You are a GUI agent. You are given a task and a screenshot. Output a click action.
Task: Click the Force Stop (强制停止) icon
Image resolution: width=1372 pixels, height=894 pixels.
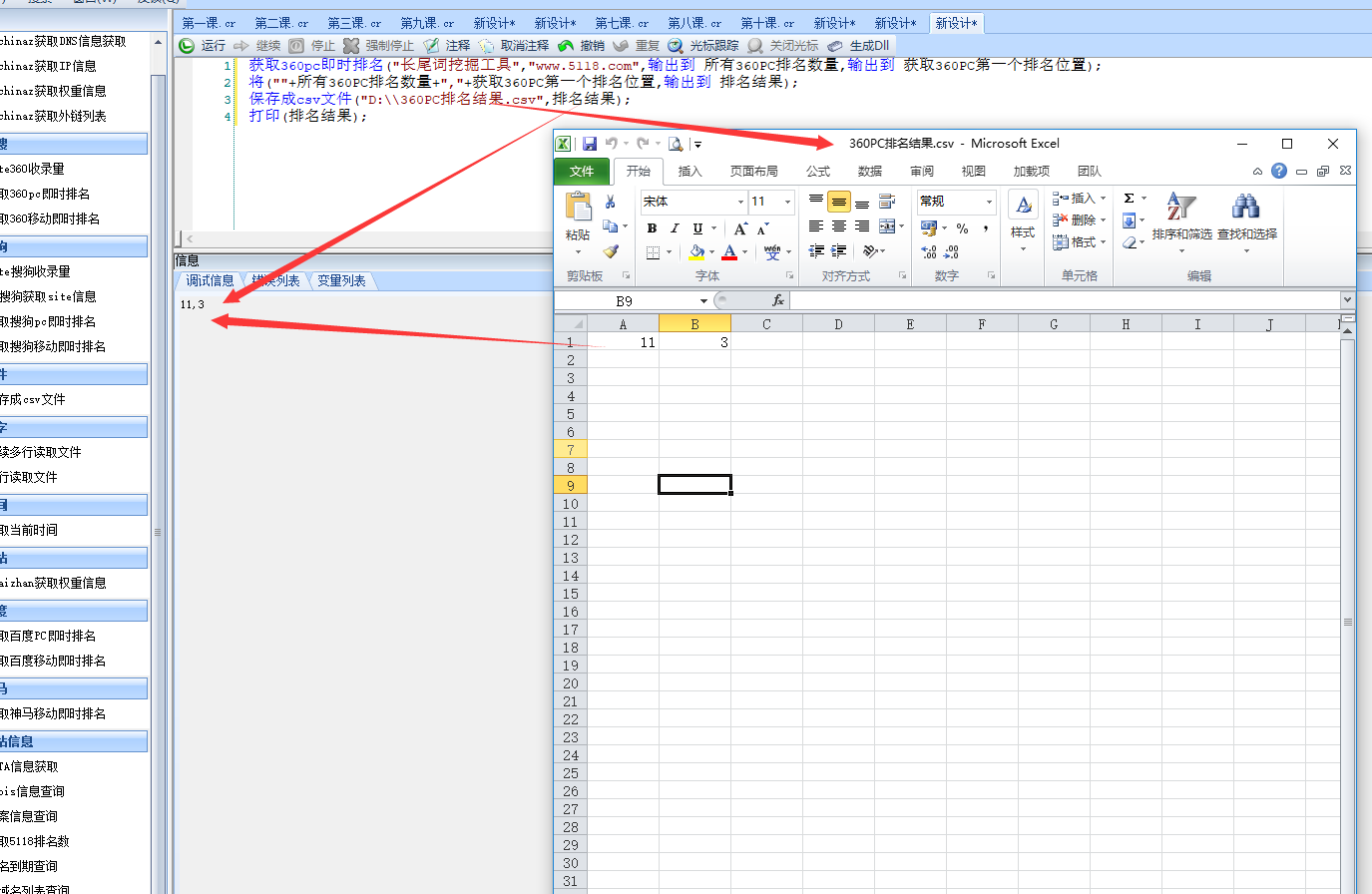coord(351,46)
